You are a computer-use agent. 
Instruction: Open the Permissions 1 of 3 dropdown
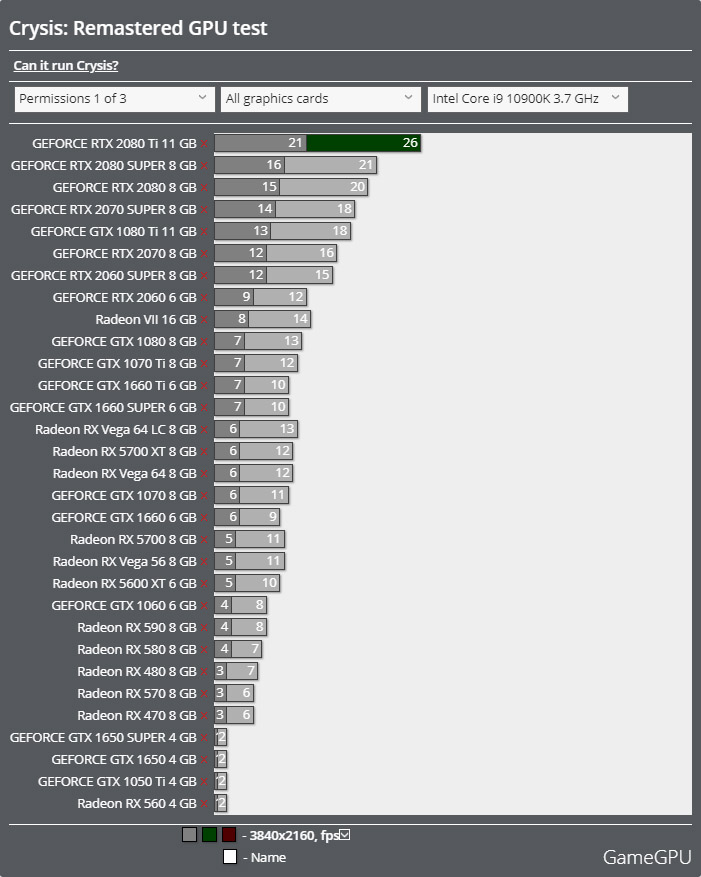[115, 99]
